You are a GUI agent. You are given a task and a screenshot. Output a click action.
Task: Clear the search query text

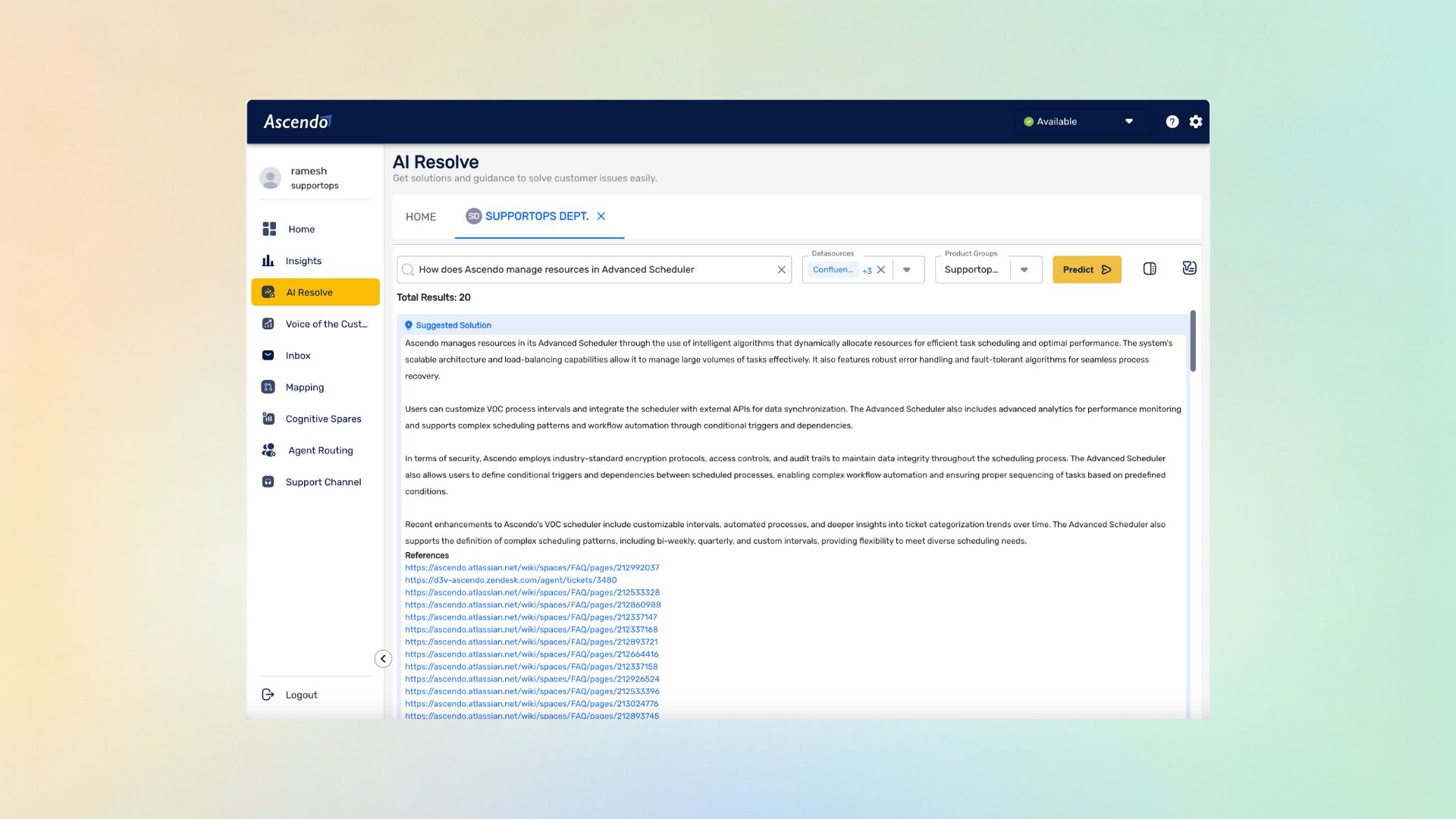coord(781,270)
